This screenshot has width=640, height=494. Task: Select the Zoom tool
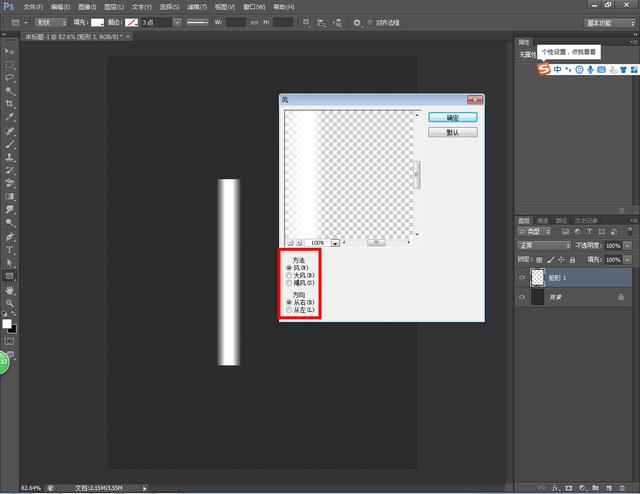[x=10, y=303]
